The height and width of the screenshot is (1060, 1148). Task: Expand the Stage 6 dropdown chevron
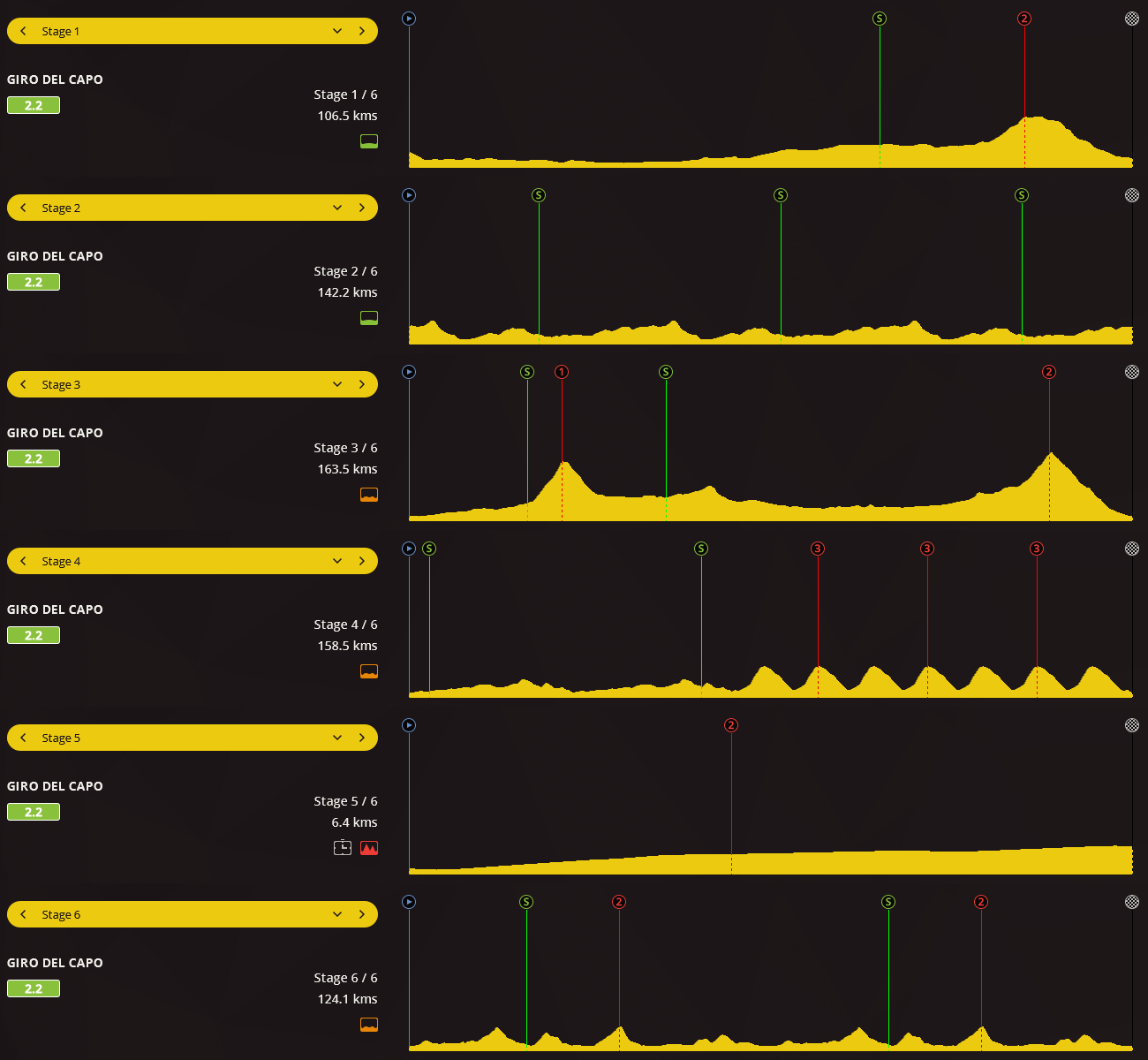click(x=337, y=914)
